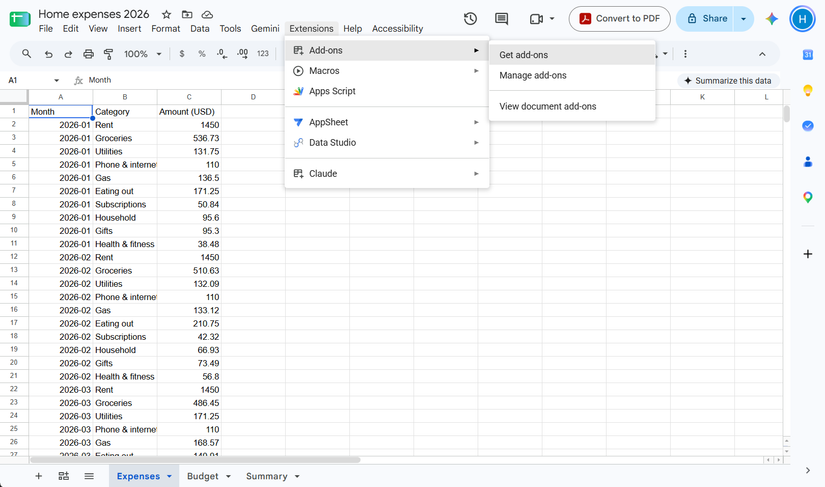Switch to the Summary sheet tab
Screen dimensions: 825x487
click(267, 476)
